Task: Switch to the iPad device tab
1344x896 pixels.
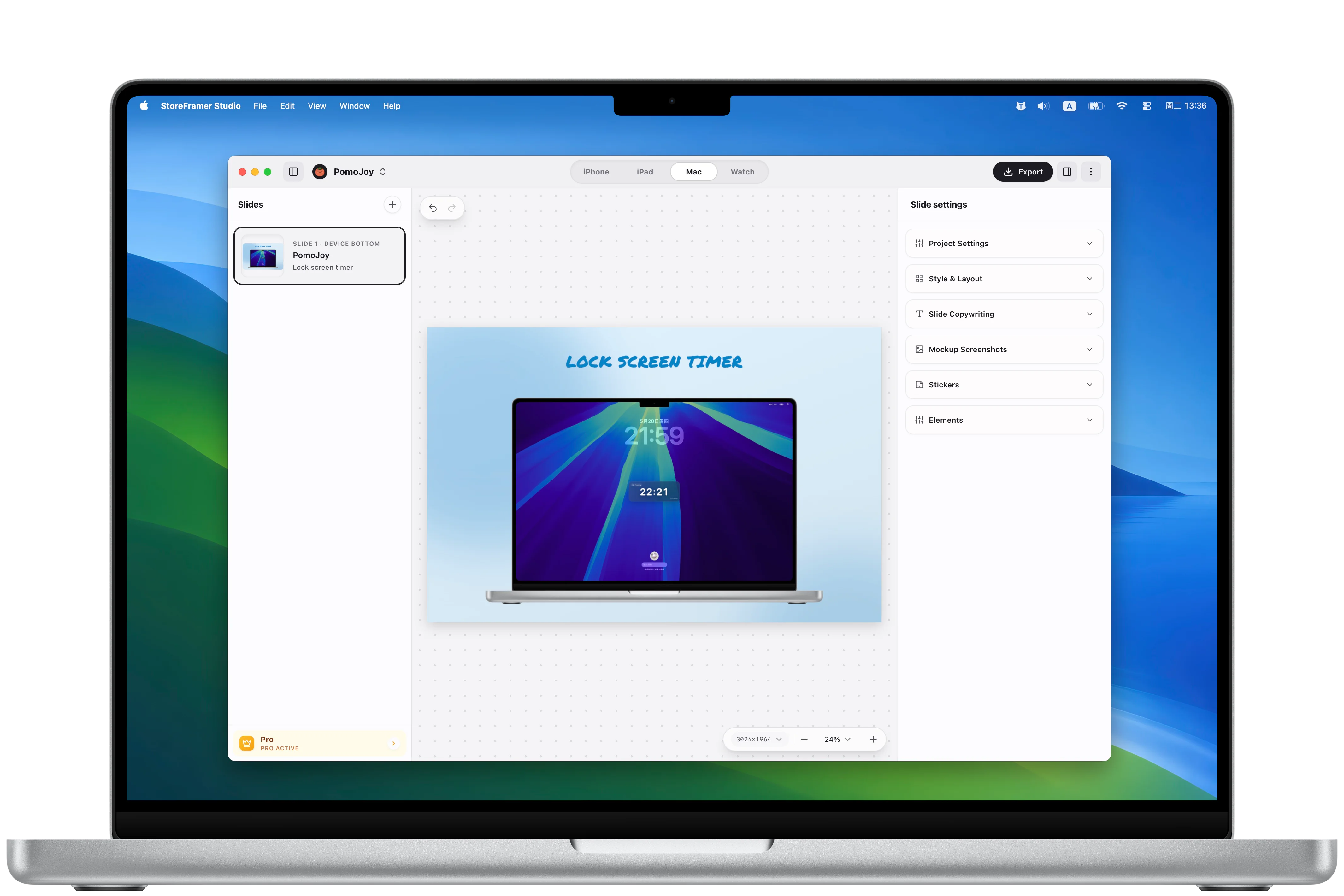Action: point(645,171)
